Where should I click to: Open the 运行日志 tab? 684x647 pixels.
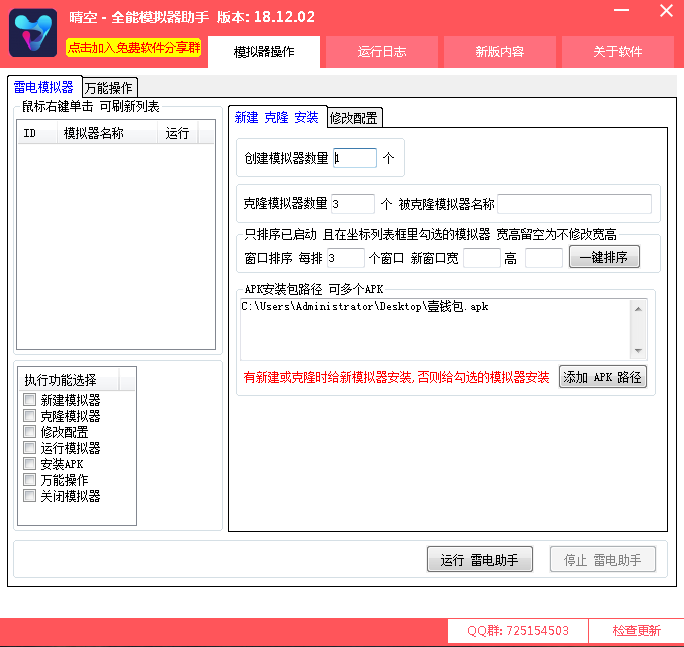coord(382,52)
